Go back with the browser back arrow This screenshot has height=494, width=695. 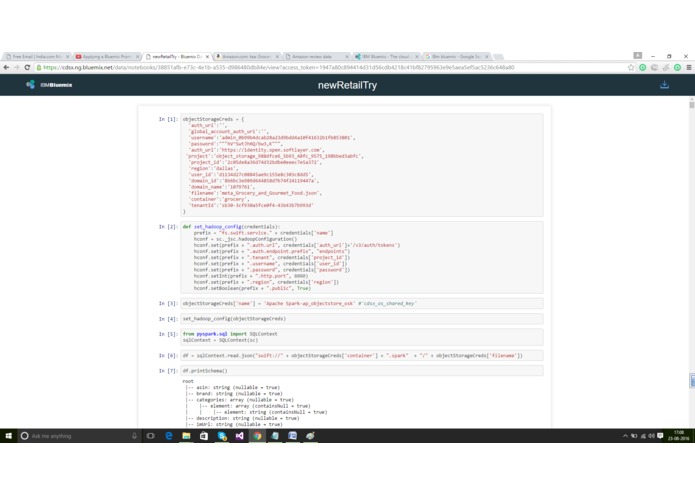pos(6,67)
